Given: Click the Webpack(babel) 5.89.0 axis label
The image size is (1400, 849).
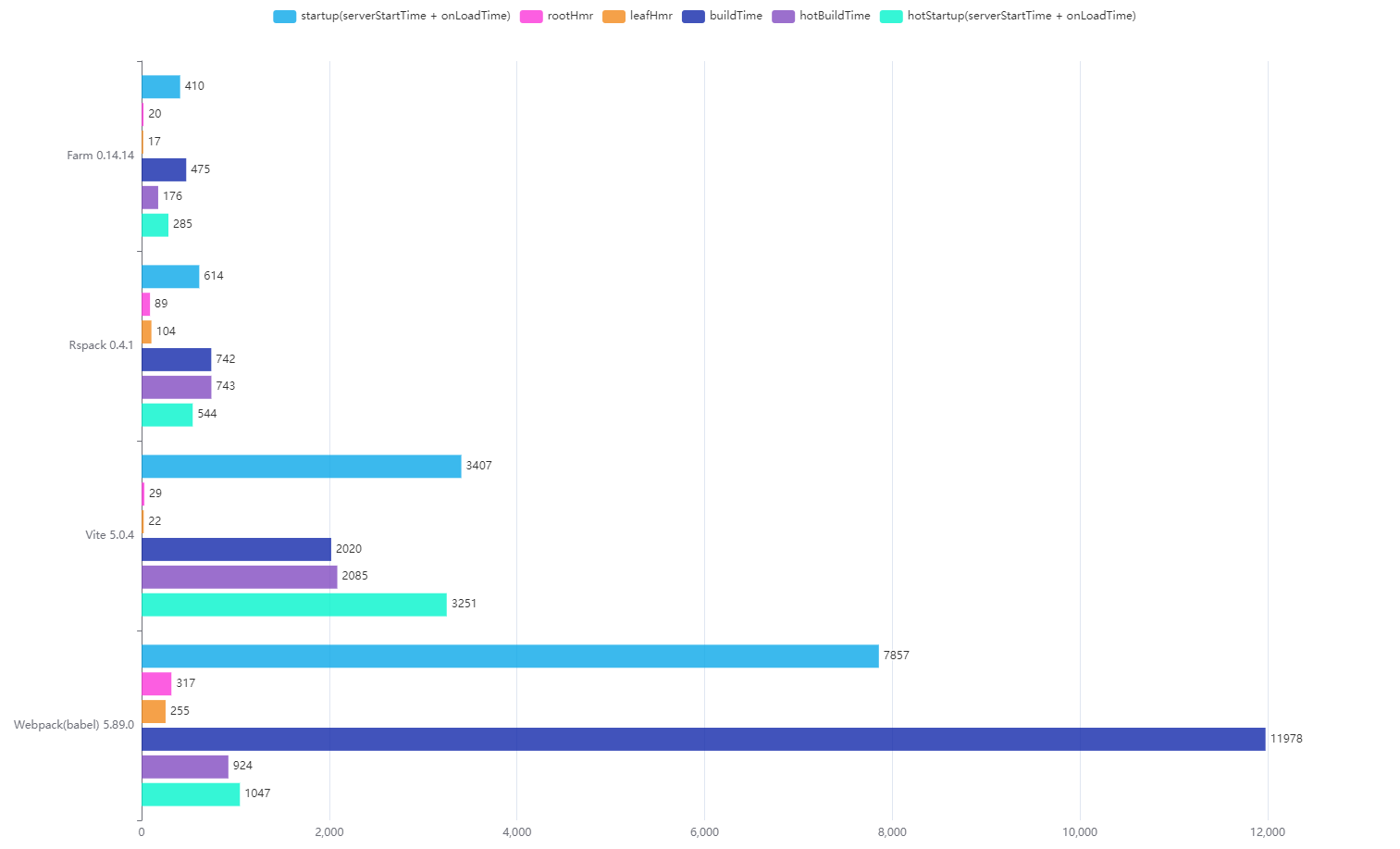Looking at the screenshot, I should pyautogui.click(x=74, y=725).
